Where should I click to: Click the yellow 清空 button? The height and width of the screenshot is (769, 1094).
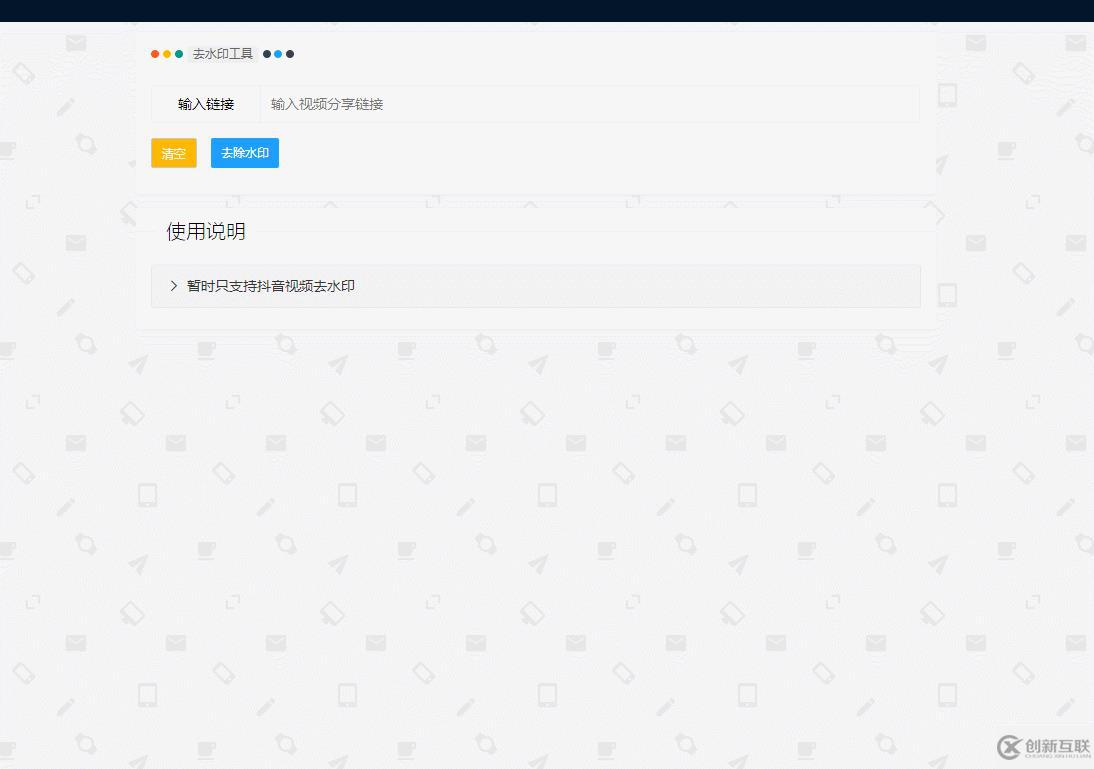pyautogui.click(x=174, y=153)
